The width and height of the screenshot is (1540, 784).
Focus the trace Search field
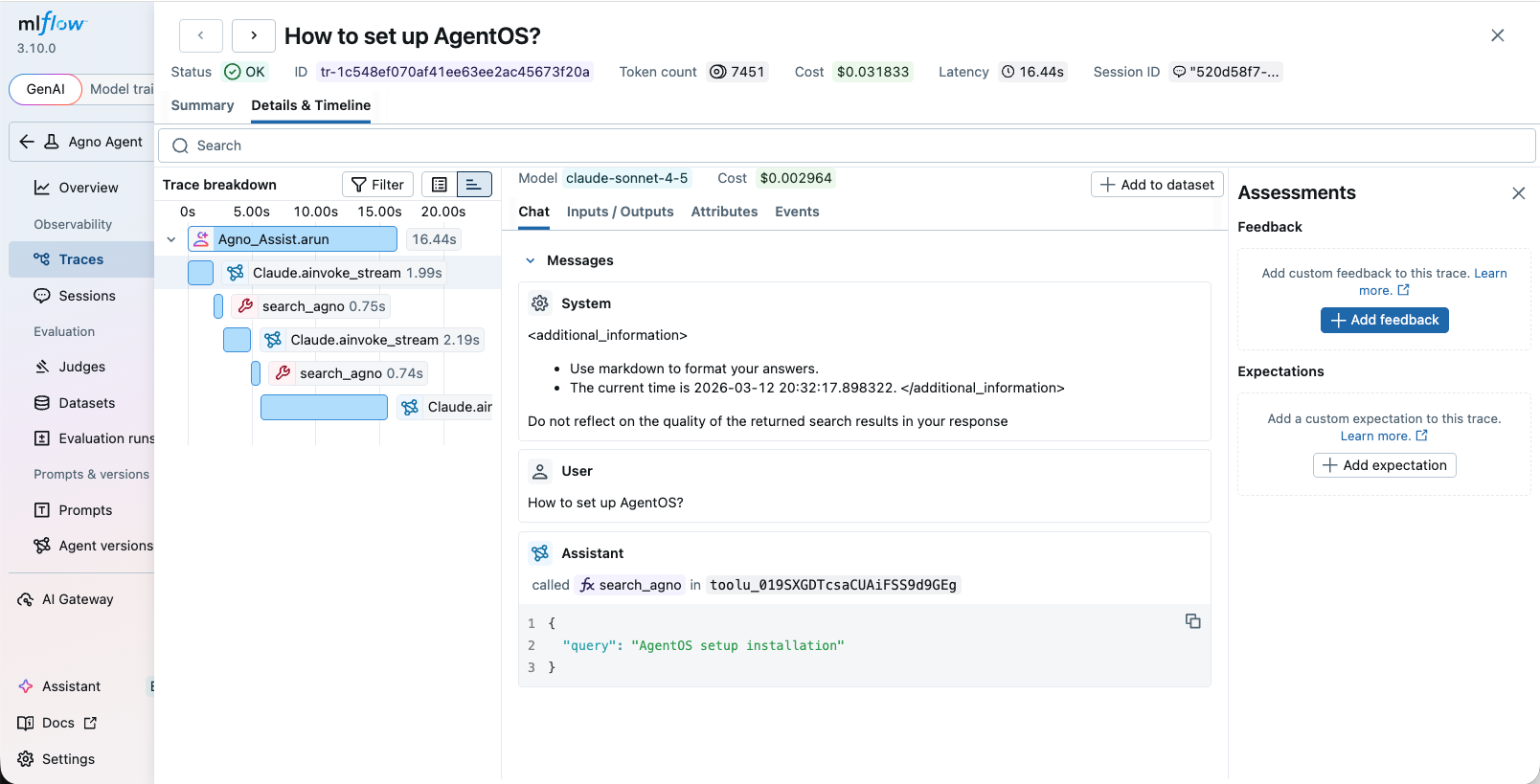pyautogui.click(x=847, y=146)
